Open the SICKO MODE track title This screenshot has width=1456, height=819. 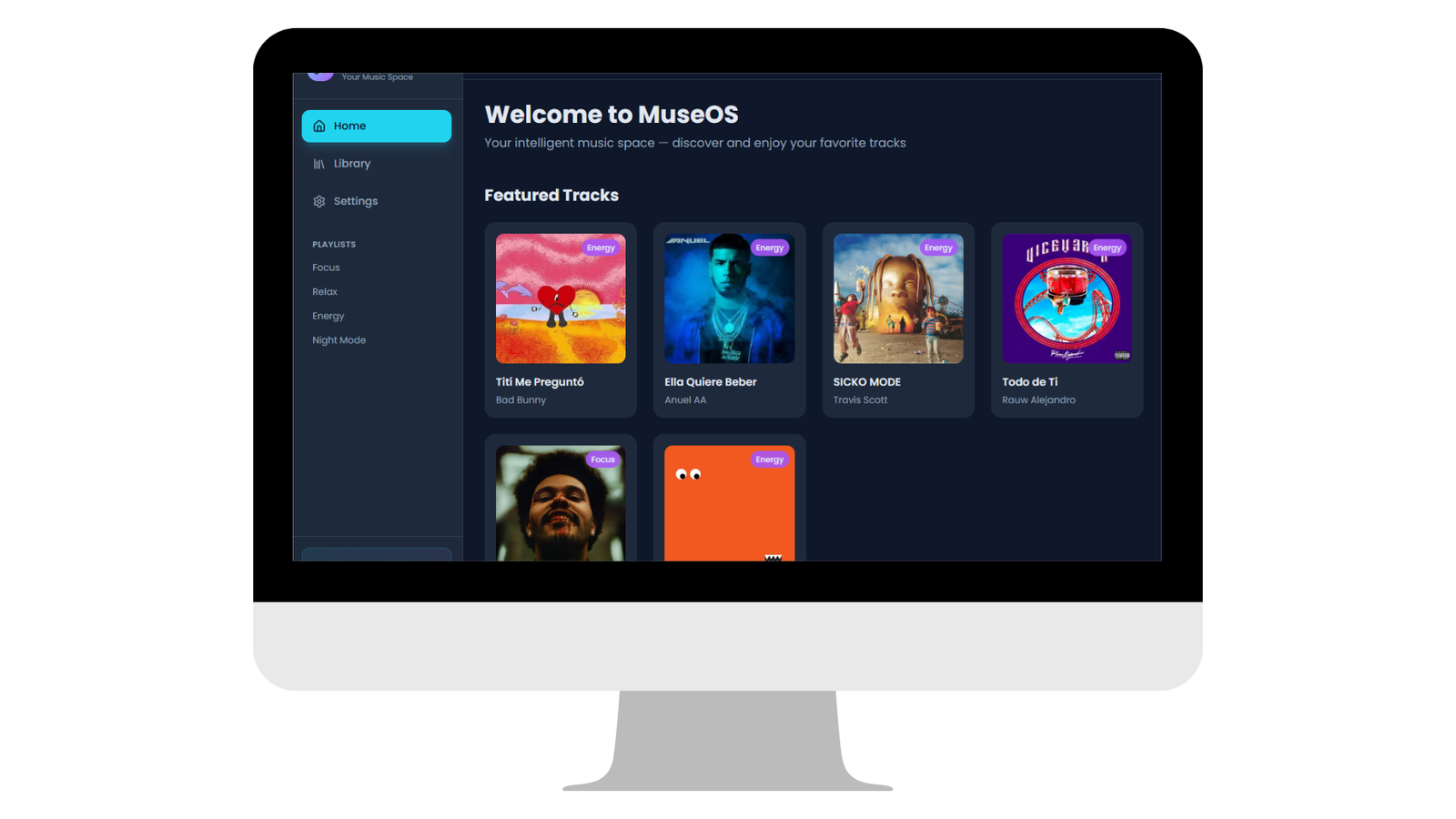[x=867, y=382]
